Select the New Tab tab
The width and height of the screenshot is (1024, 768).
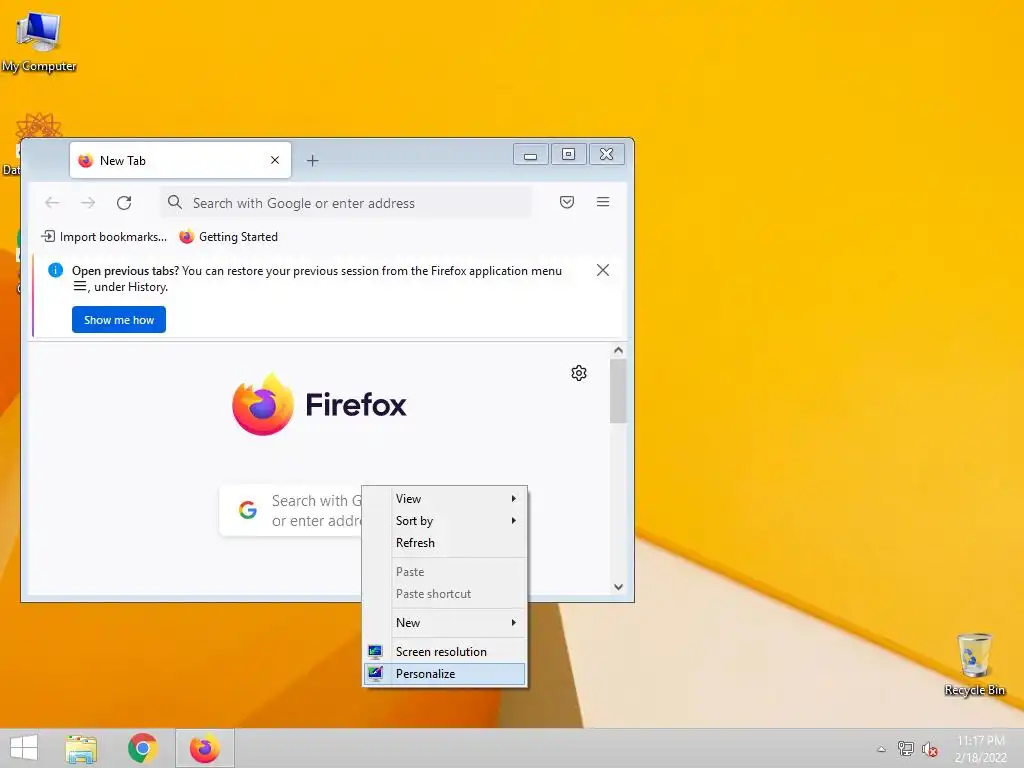(180, 160)
